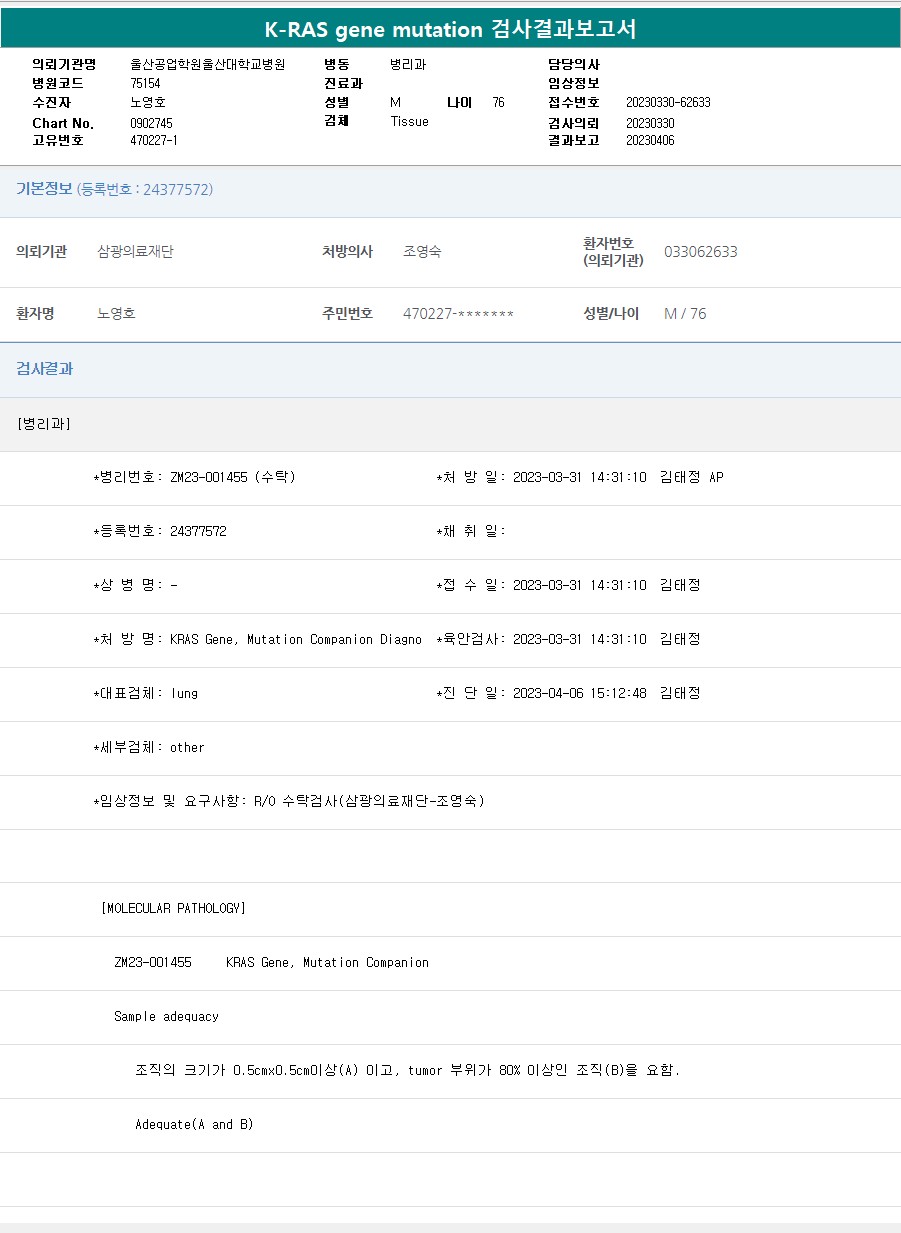The width and height of the screenshot is (901, 1233).
Task: Select the 결과보고 date 20230406
Action: (650, 140)
